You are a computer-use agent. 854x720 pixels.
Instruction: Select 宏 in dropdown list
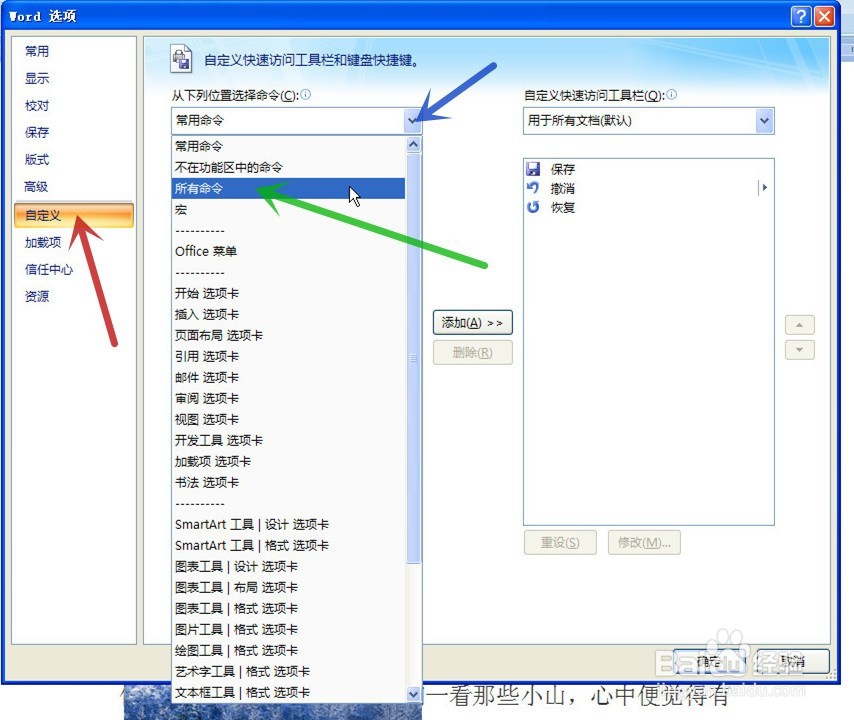click(x=288, y=209)
